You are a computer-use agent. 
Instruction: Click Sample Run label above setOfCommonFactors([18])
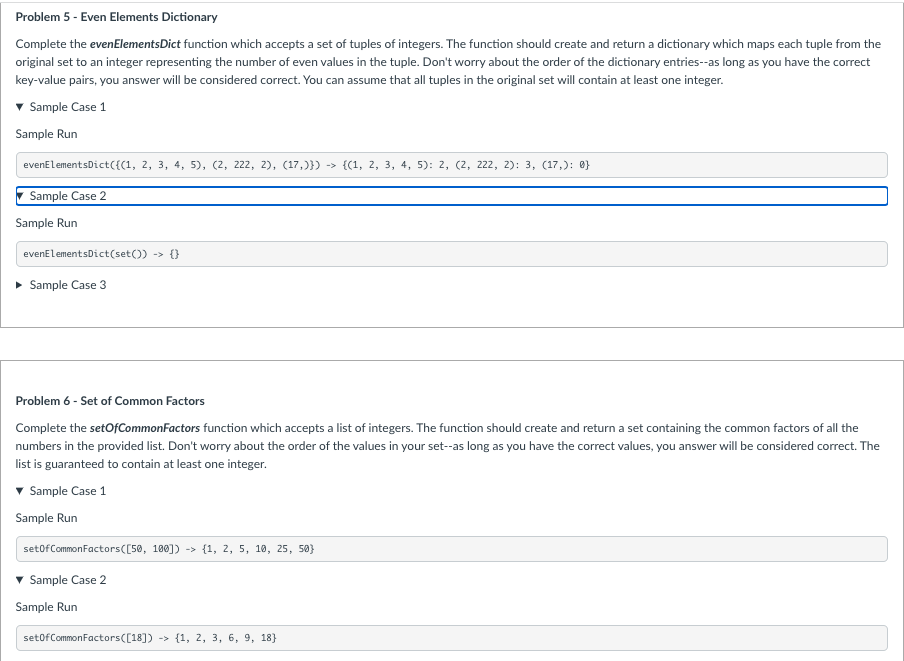tap(46, 607)
